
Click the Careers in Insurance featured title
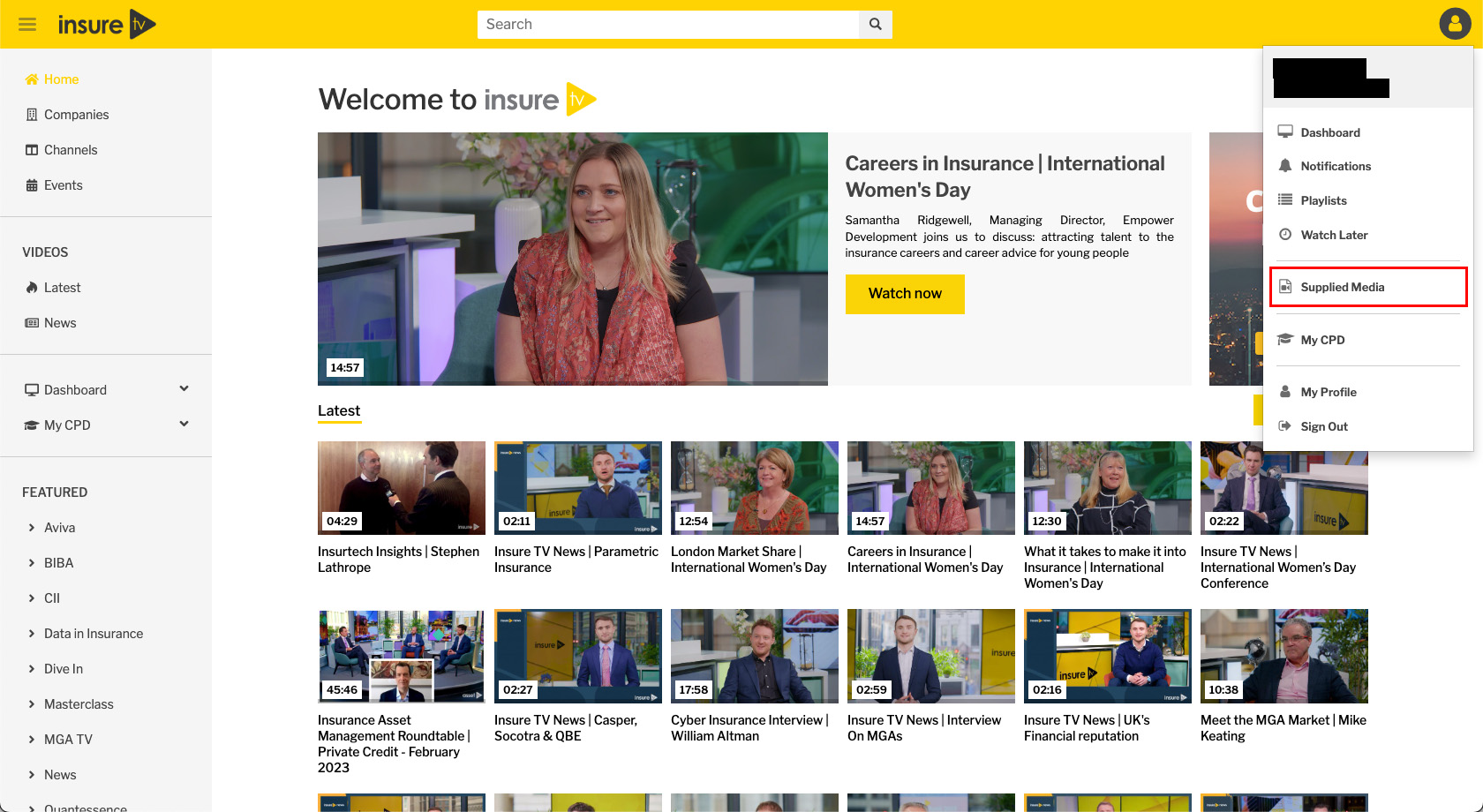(1005, 177)
